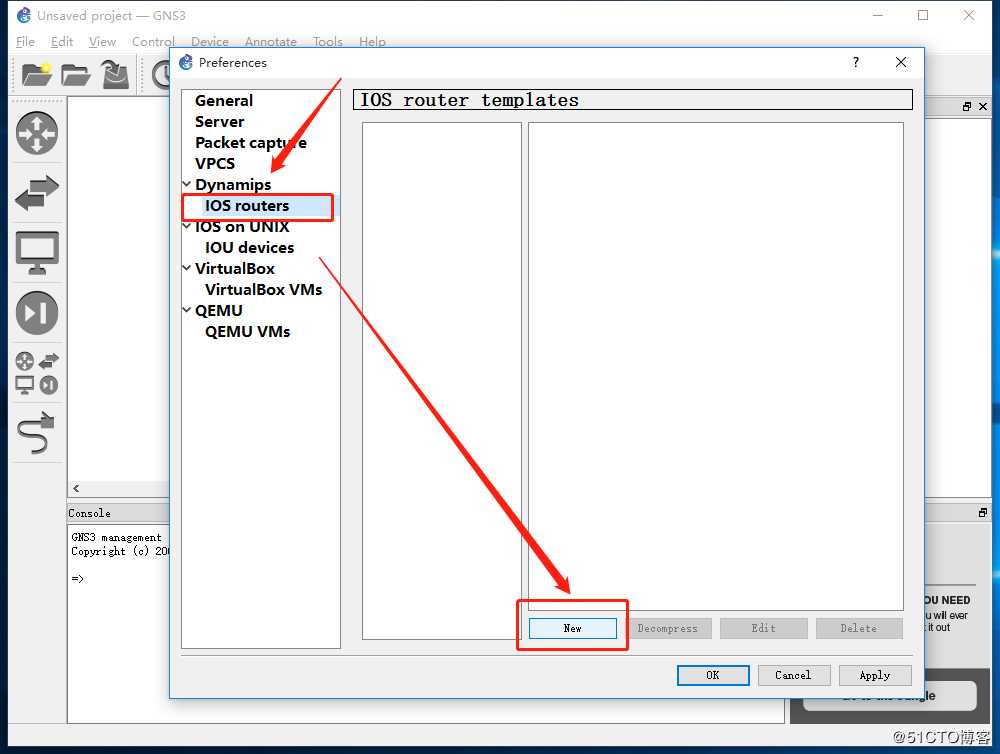
Task: Click the snapshot clock toolbar icon
Action: [x=161, y=75]
